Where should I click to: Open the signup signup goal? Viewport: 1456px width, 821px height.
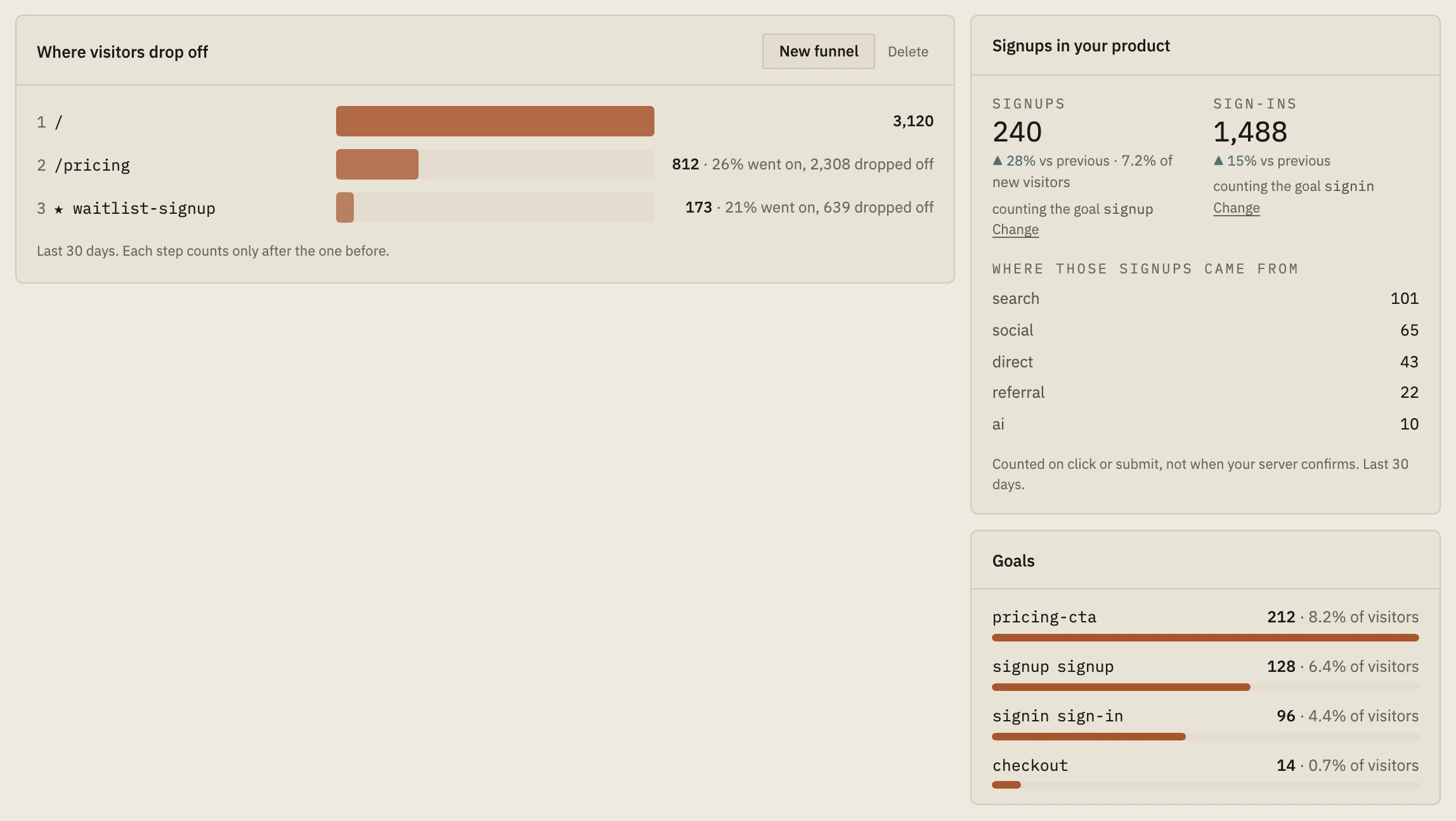click(x=1053, y=667)
